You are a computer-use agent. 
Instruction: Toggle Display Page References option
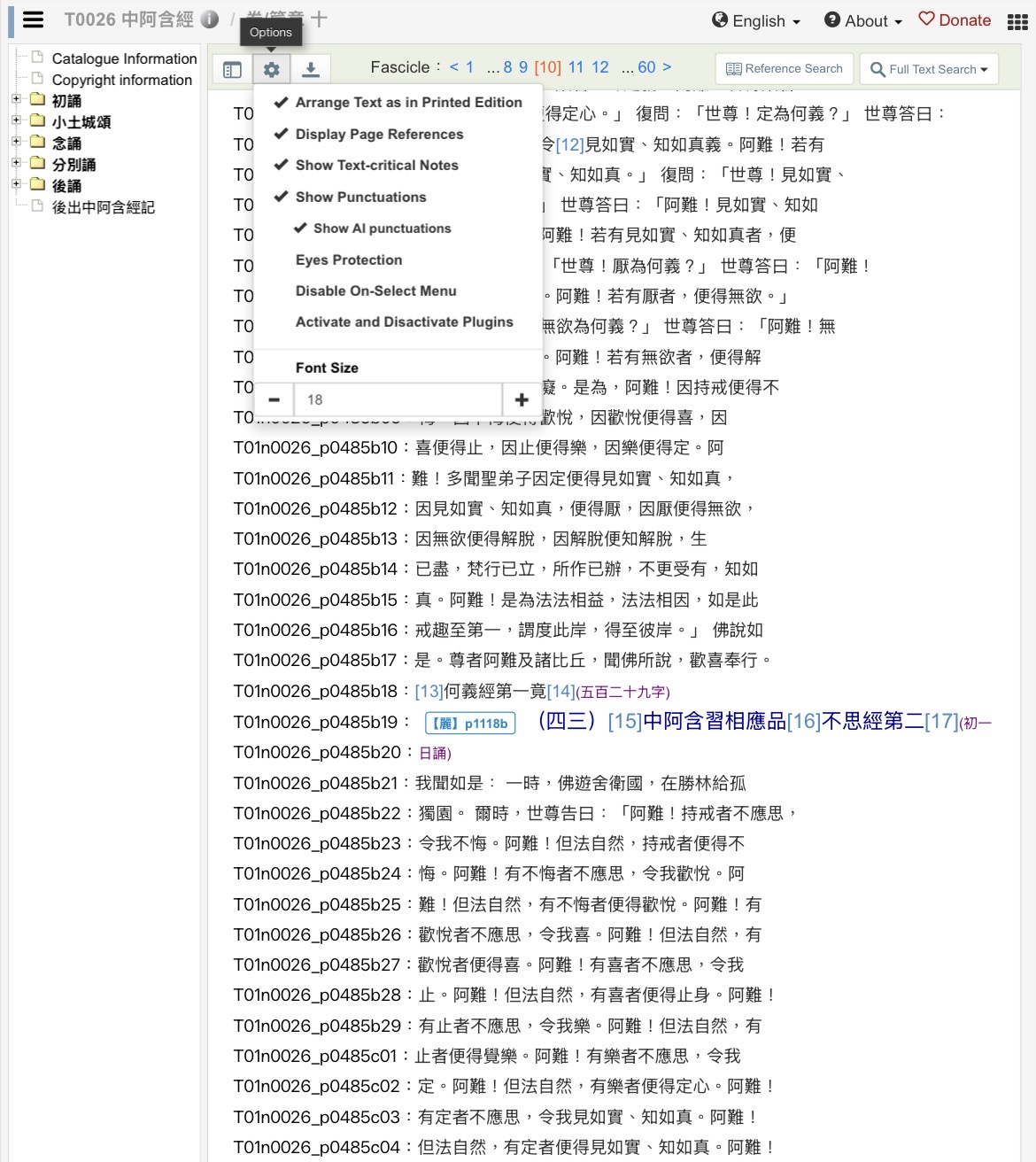click(x=379, y=135)
